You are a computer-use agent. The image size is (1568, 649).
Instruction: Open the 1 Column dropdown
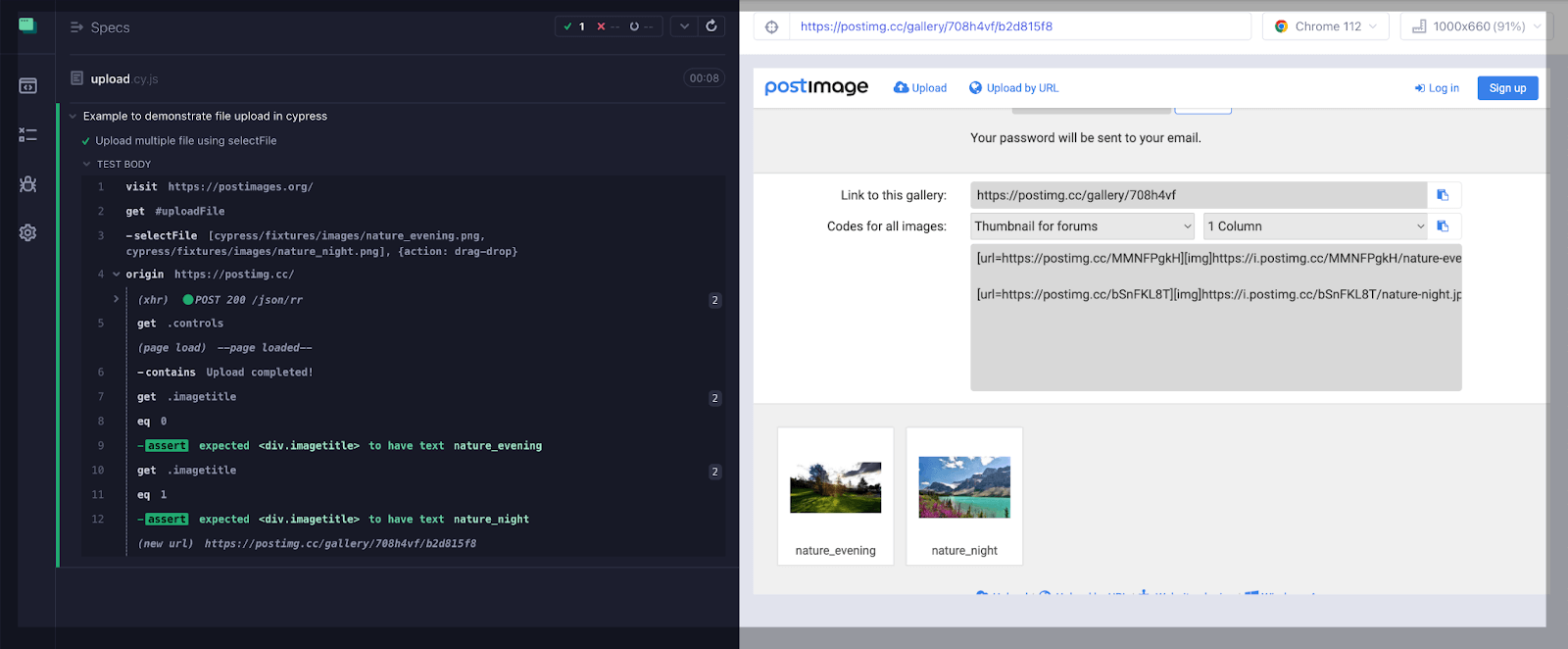(1315, 226)
